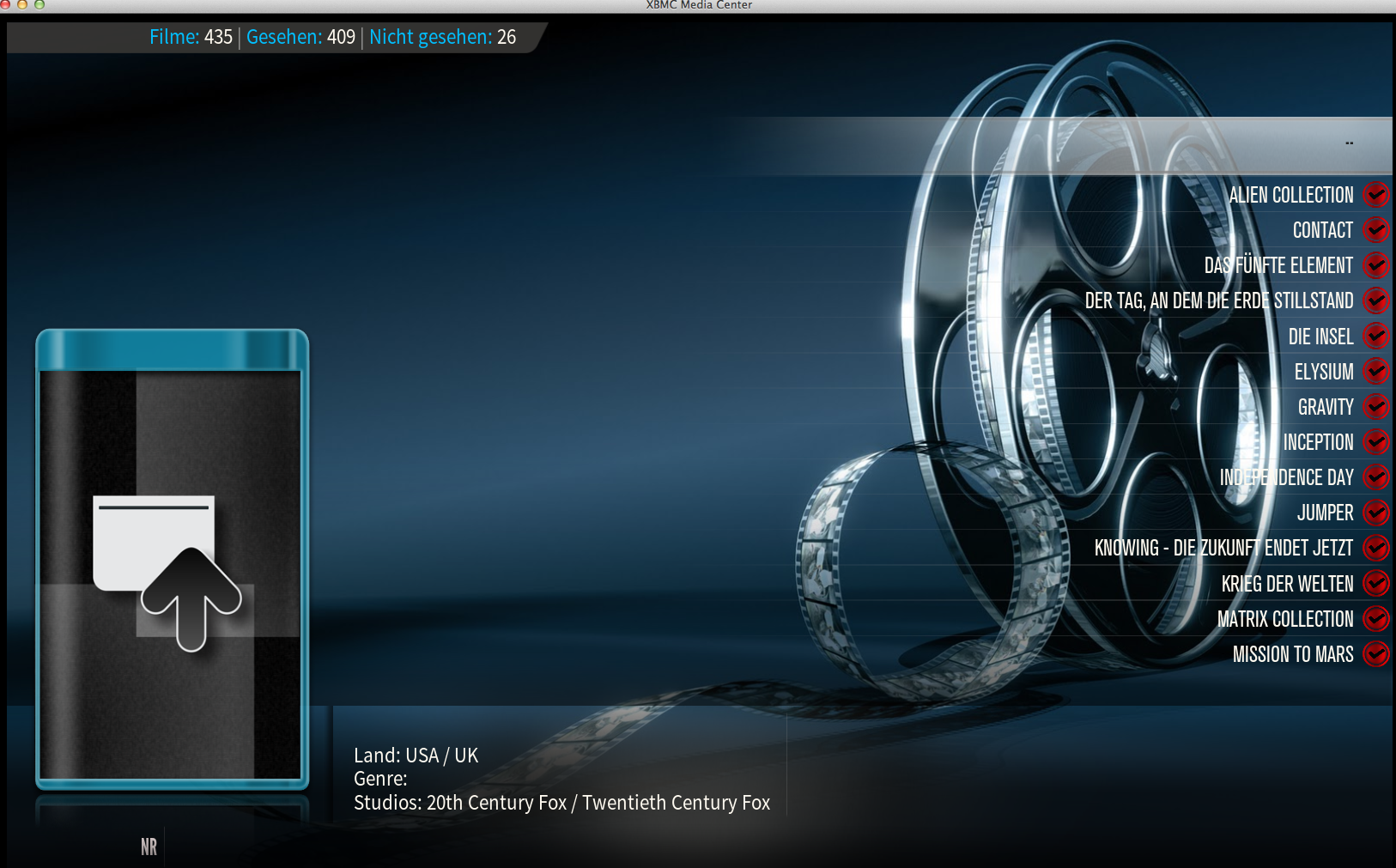
Task: Click the 'Genre:' info line
Action: (380, 779)
